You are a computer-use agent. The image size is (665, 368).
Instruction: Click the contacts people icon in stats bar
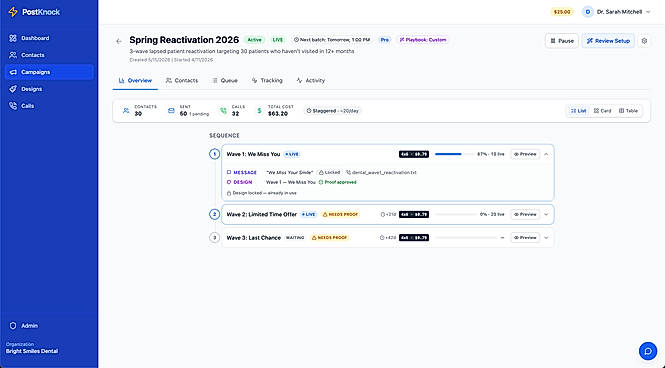coord(126,111)
